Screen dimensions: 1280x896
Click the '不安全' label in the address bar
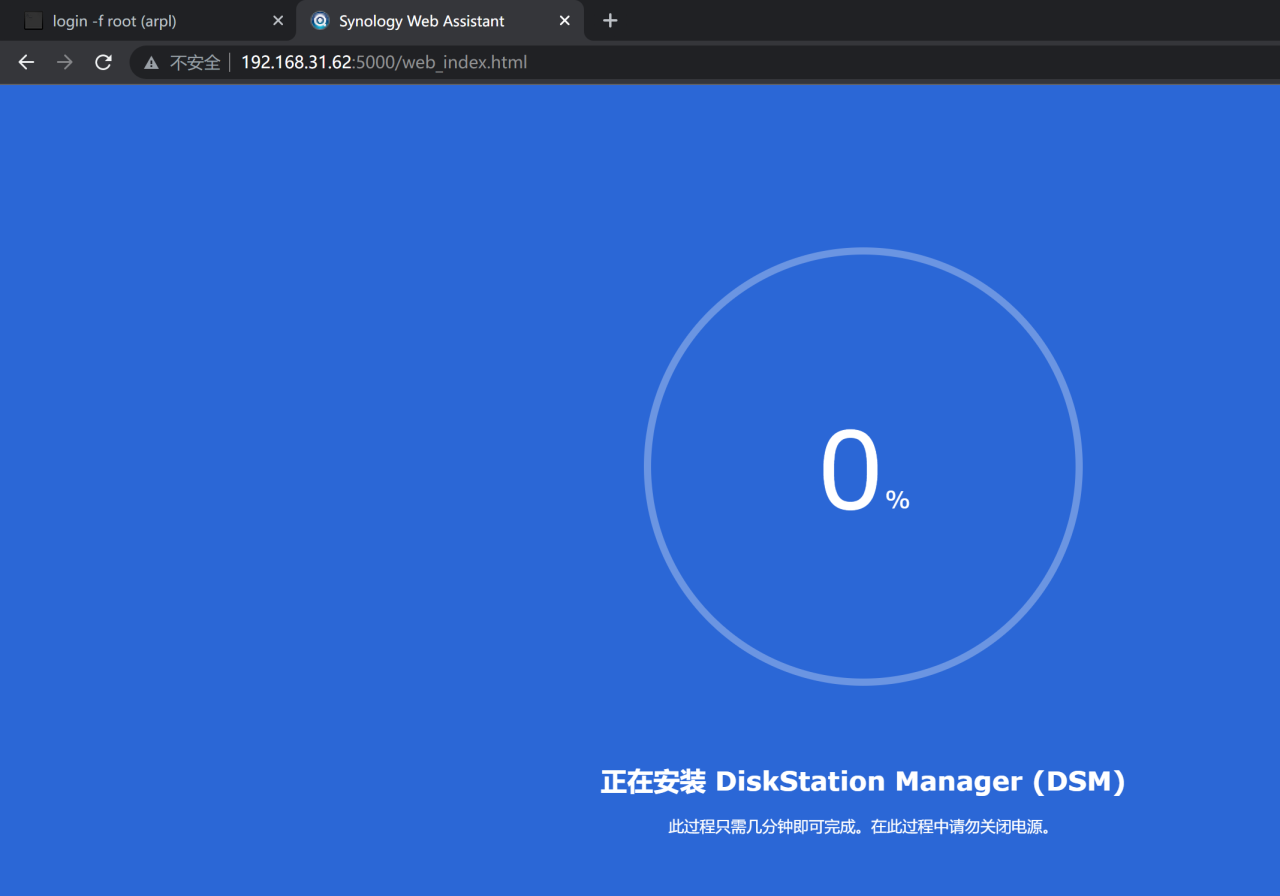(195, 62)
